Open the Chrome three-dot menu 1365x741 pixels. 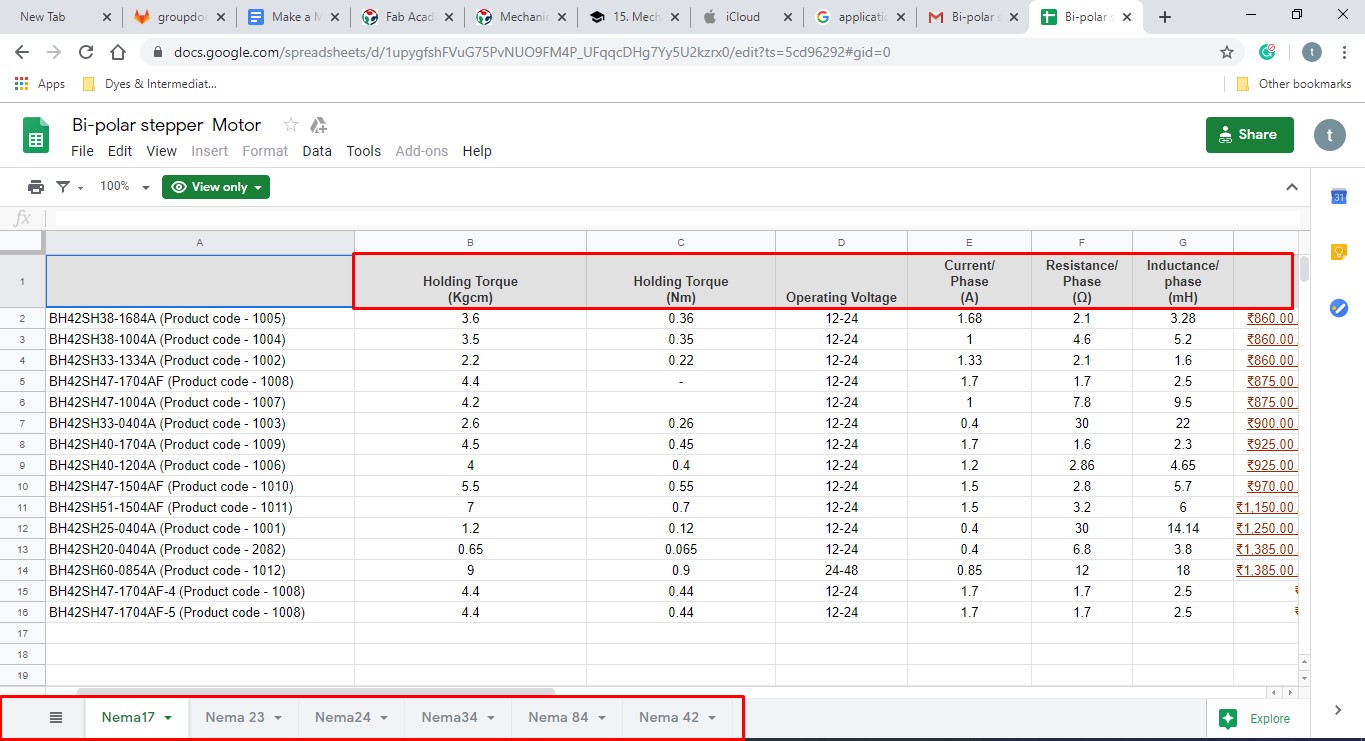pos(1343,52)
